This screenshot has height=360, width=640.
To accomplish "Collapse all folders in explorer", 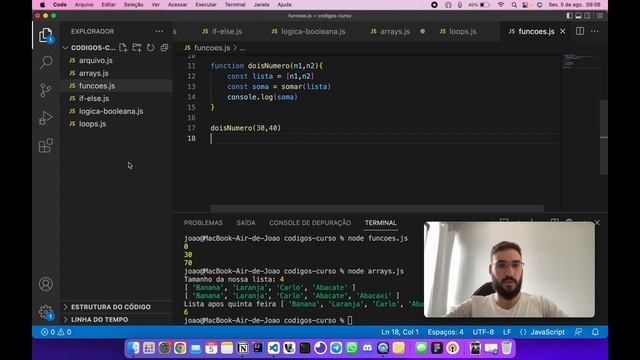I will point(164,48).
